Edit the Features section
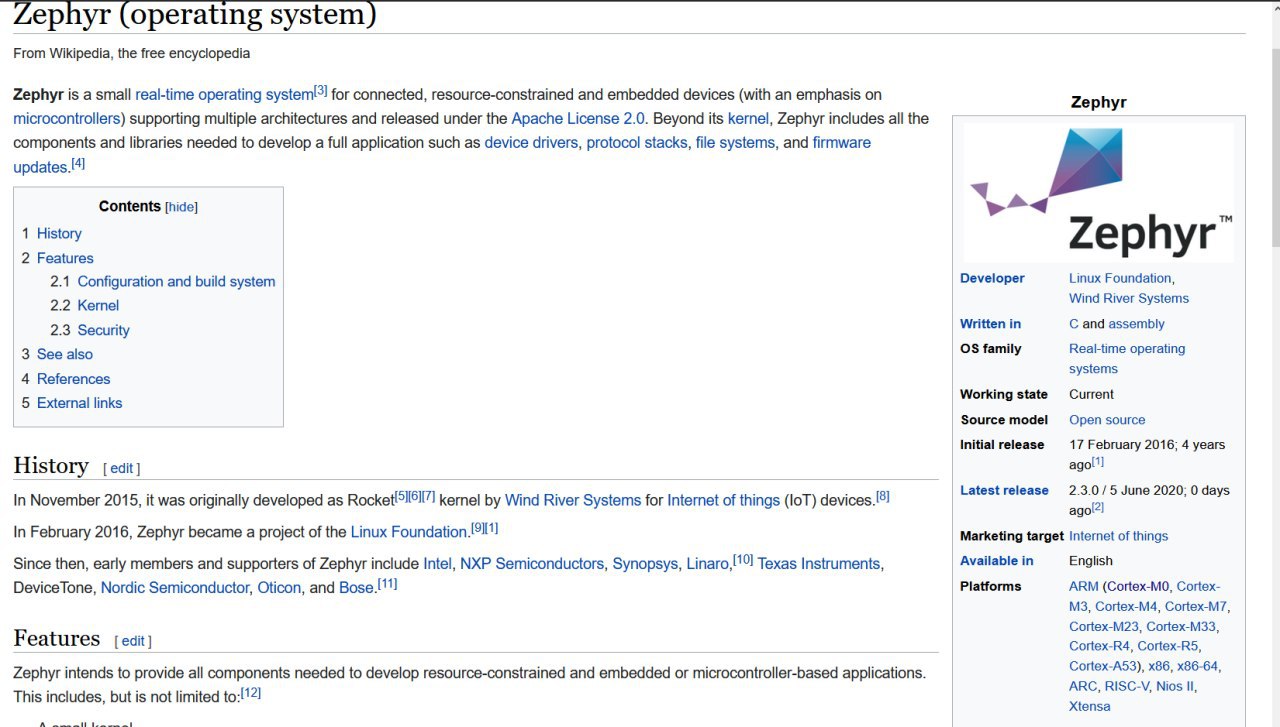Screen dimensions: 1280x727 (133, 641)
